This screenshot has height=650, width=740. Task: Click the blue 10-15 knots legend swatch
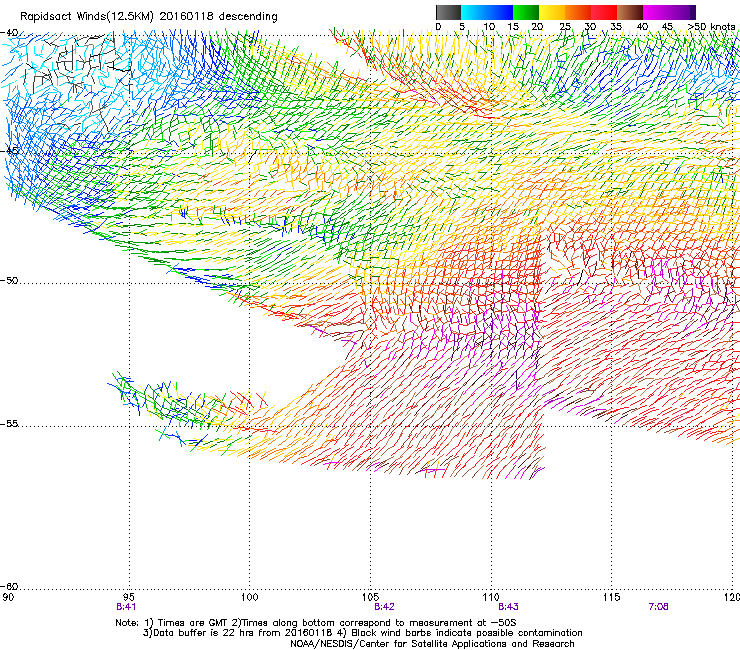(x=500, y=12)
